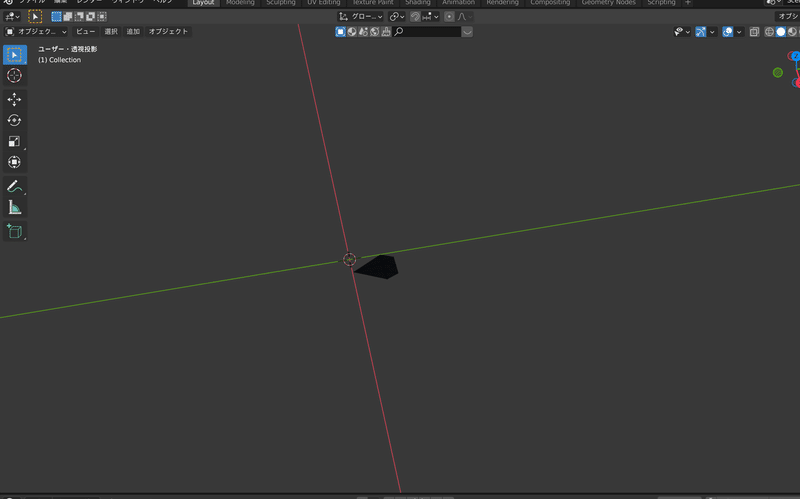Click the green negative Y axis gizmo dot

coord(778,72)
